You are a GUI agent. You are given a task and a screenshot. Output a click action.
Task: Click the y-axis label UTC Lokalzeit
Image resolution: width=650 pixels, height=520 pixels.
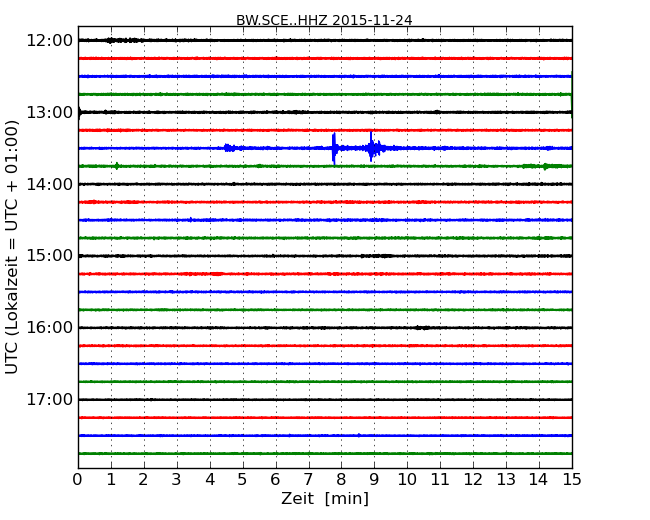pos(12,246)
